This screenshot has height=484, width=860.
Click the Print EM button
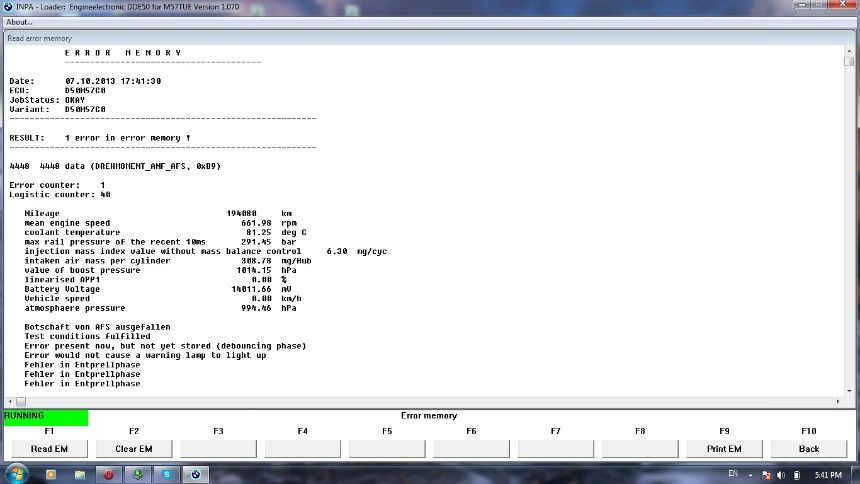click(x=724, y=449)
